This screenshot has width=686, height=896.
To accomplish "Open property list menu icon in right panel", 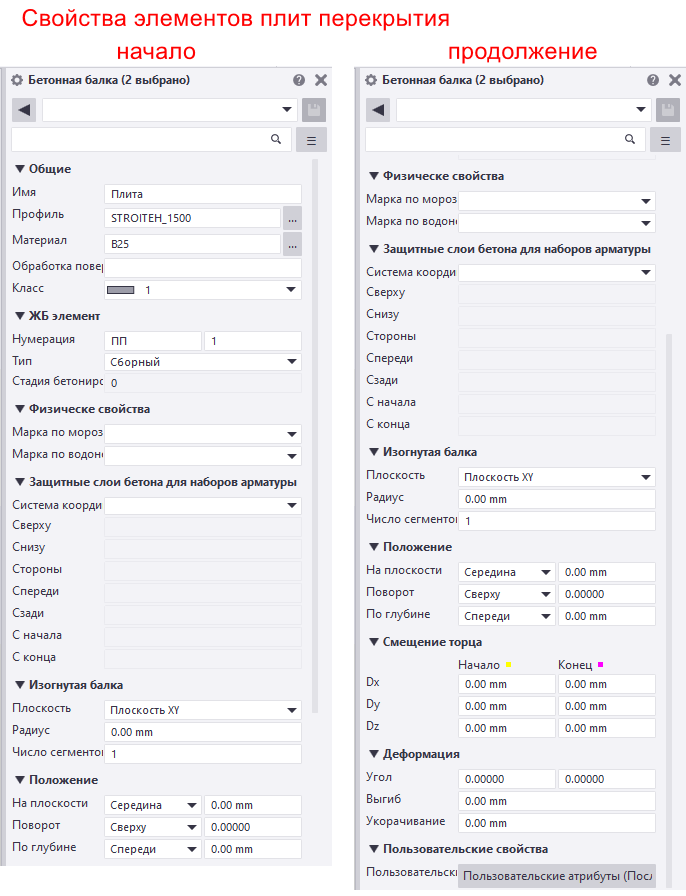I will click(x=665, y=140).
